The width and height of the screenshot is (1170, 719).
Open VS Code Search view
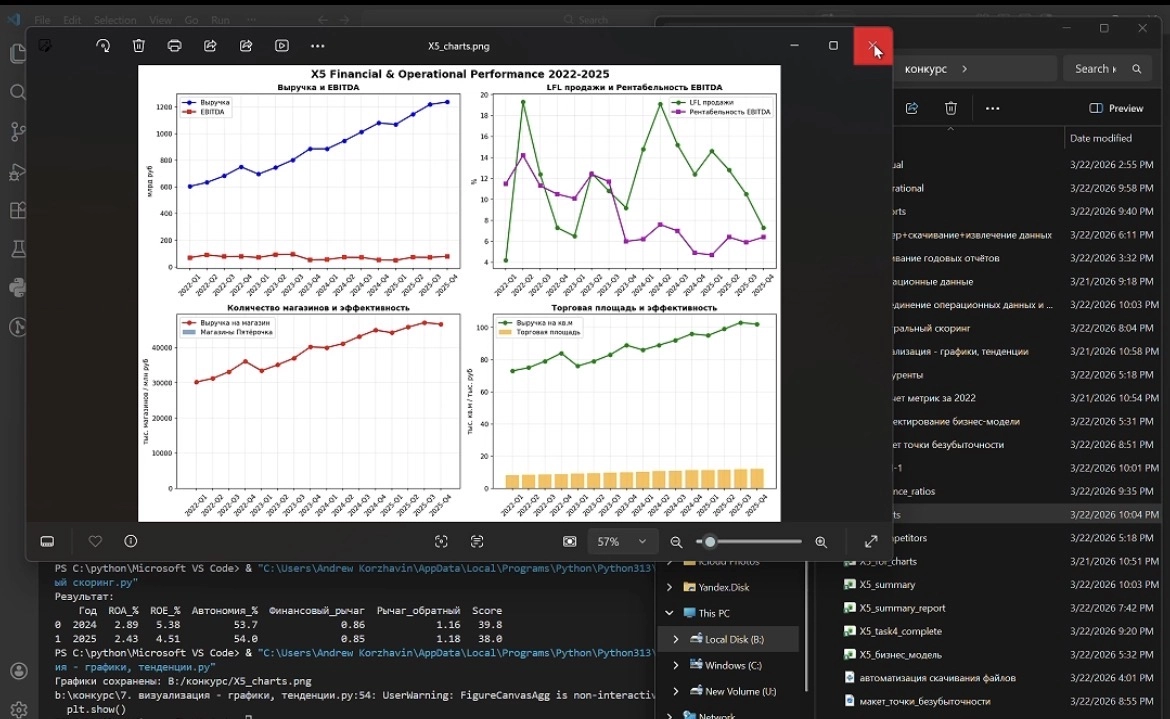(18, 92)
